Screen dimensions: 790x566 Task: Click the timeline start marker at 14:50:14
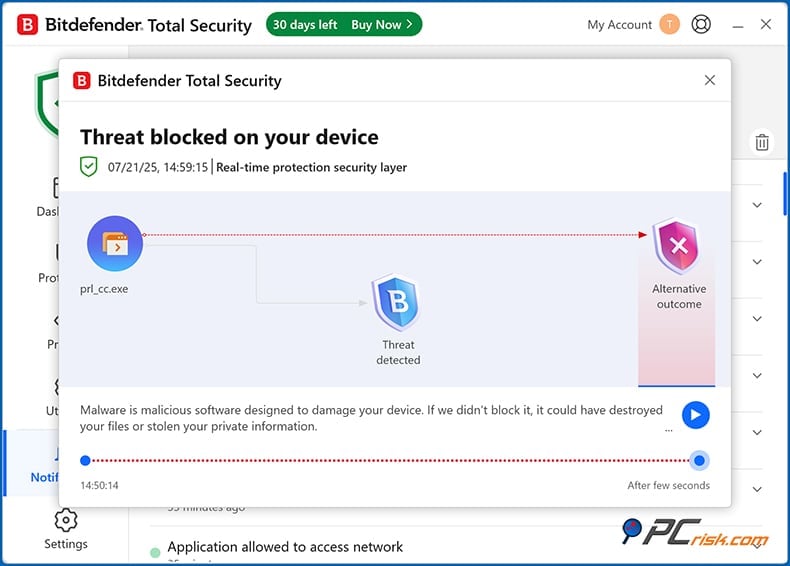pos(85,460)
